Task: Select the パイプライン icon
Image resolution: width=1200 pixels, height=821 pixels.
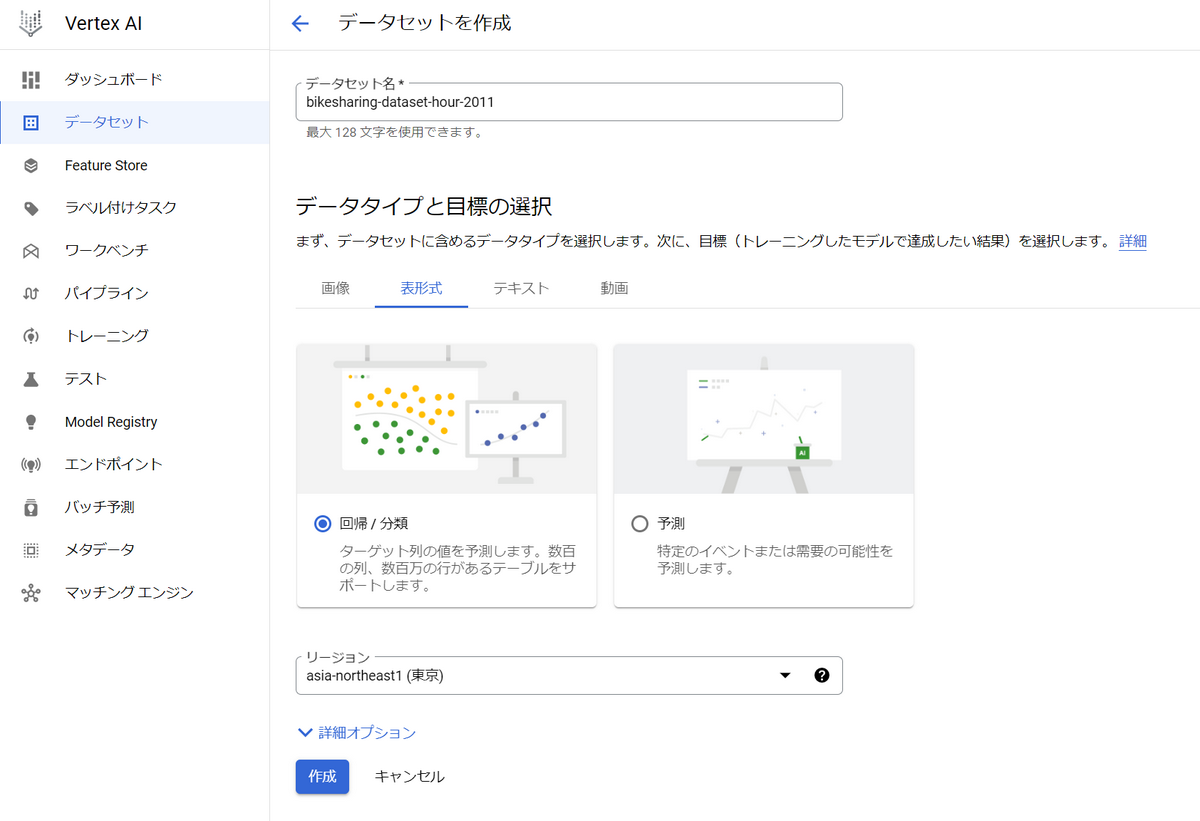Action: tap(31, 293)
